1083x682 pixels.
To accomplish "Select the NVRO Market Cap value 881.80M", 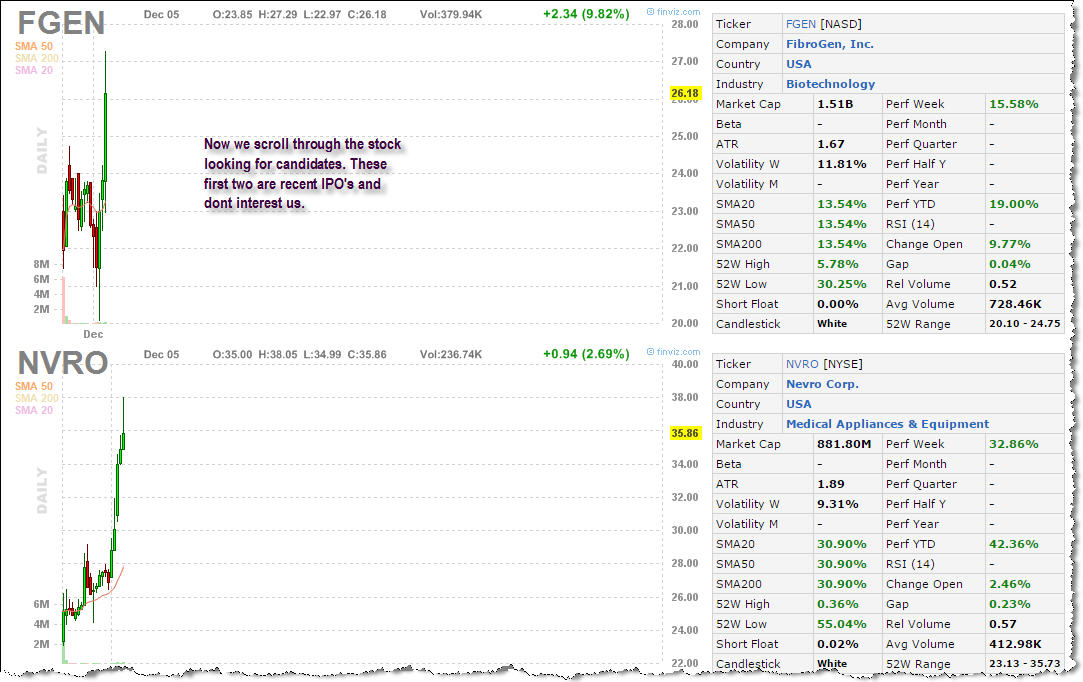I will [x=844, y=444].
